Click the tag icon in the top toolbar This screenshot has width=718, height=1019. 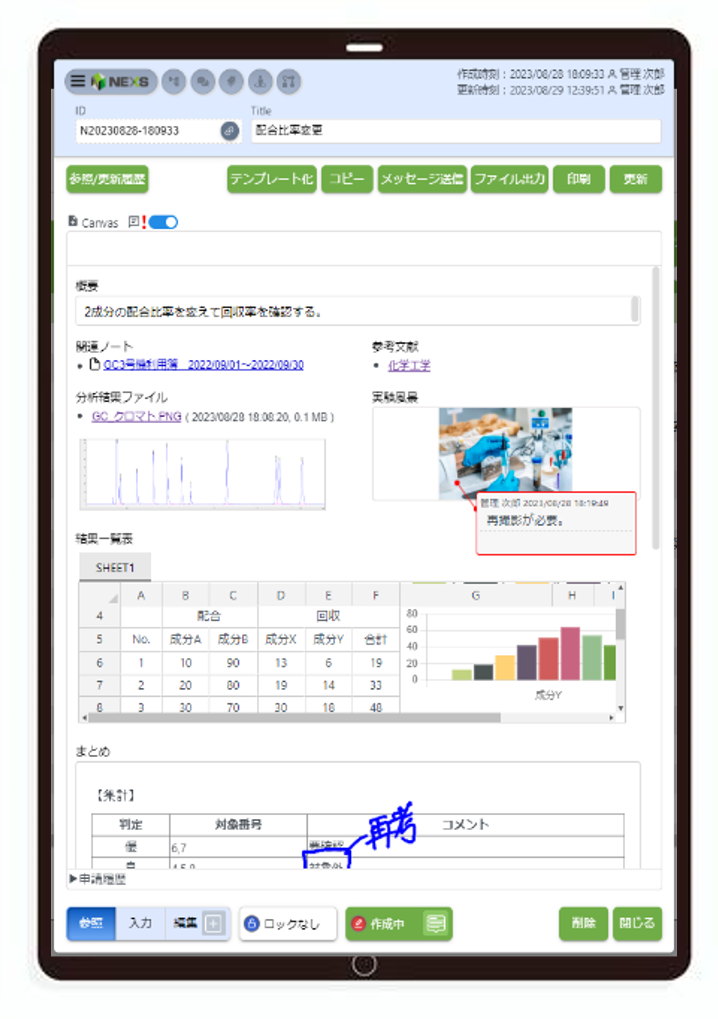coord(230,81)
